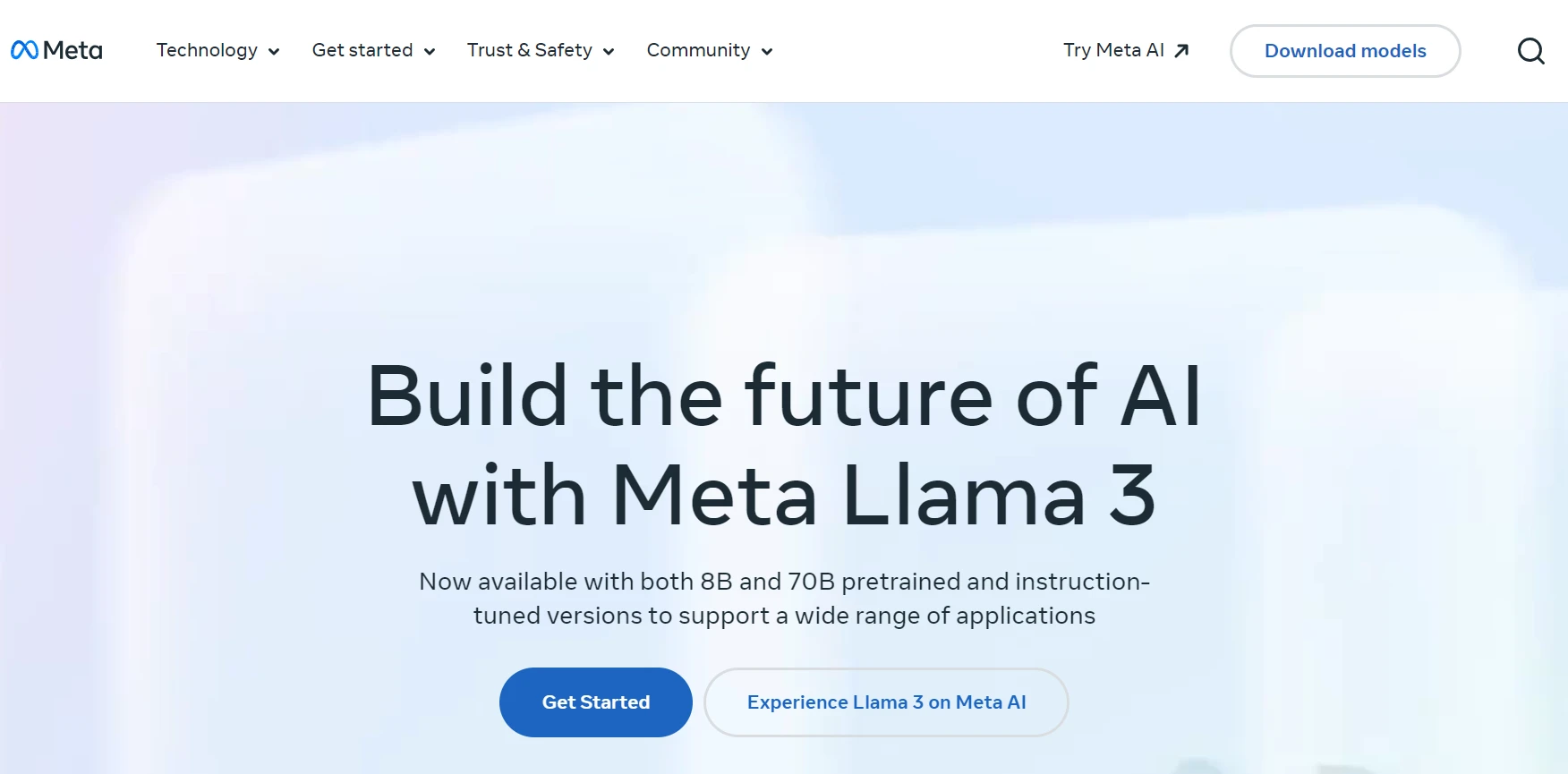Click the Meta wordmark text
The width and height of the screenshot is (1568, 774).
tap(72, 50)
